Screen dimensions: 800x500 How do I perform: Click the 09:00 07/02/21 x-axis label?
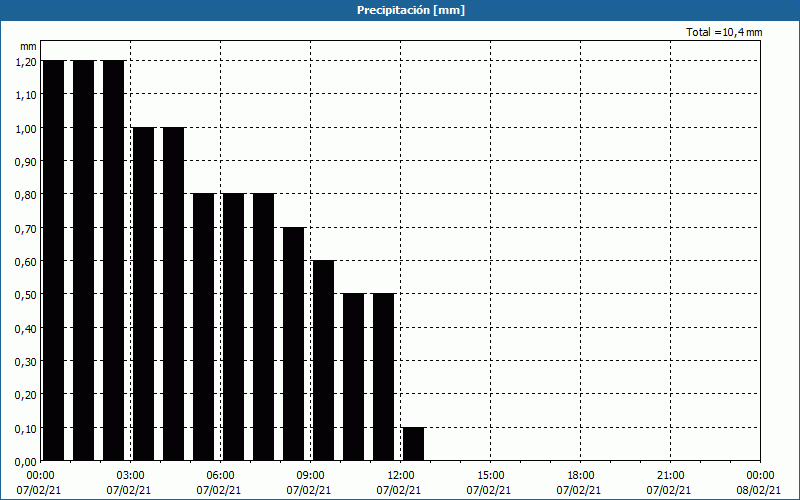coord(309,483)
